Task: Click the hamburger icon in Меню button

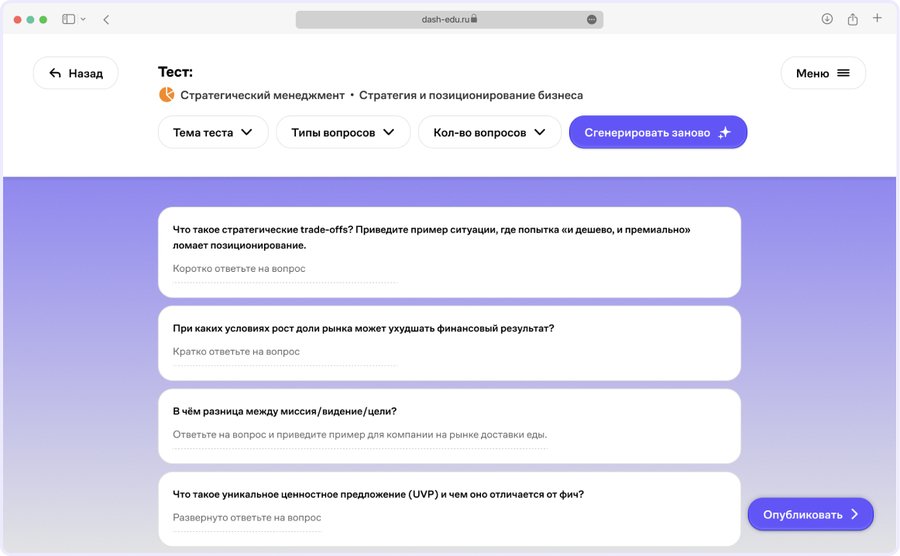Action: [843, 73]
